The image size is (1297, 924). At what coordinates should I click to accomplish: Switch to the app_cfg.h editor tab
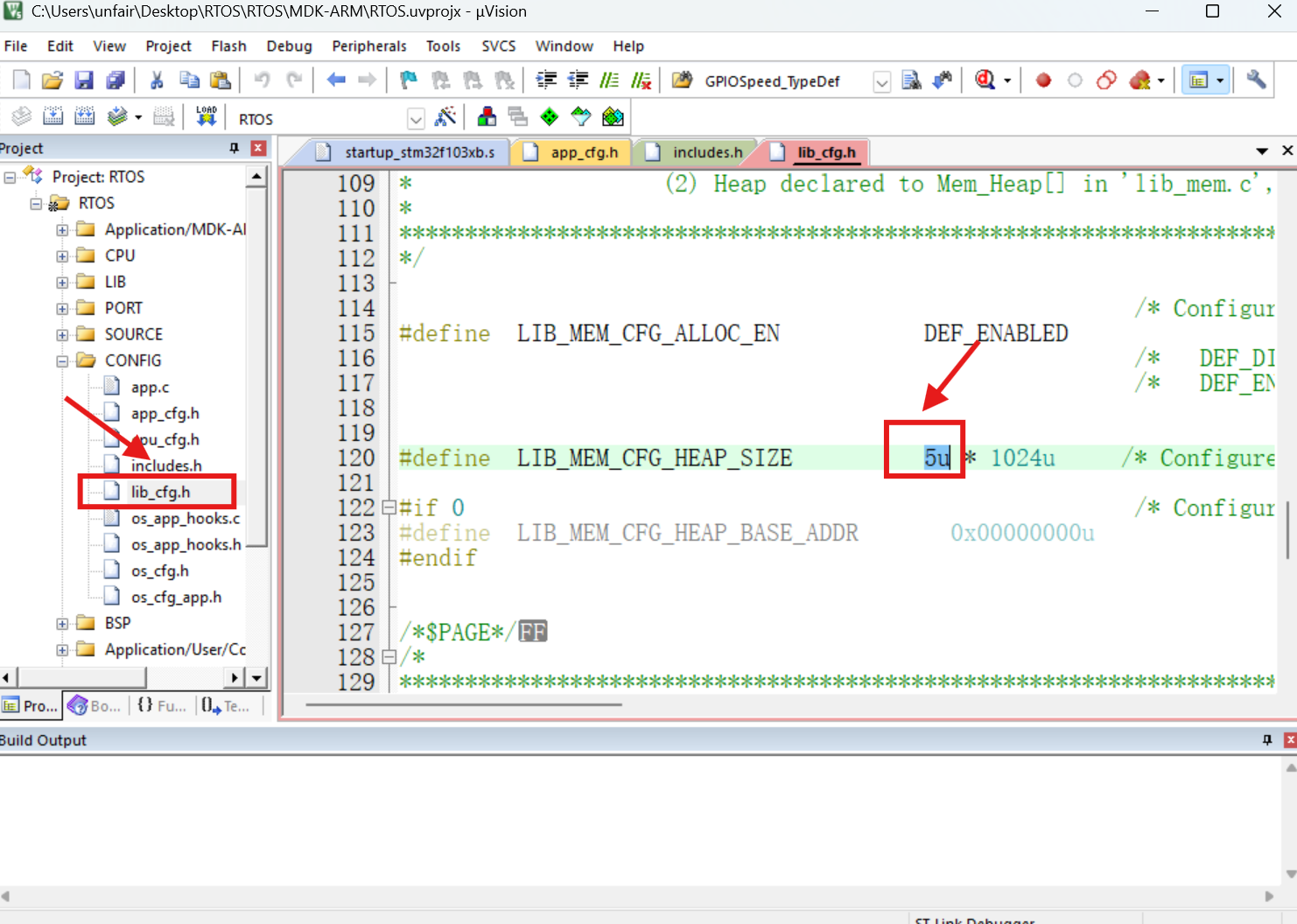click(x=572, y=152)
